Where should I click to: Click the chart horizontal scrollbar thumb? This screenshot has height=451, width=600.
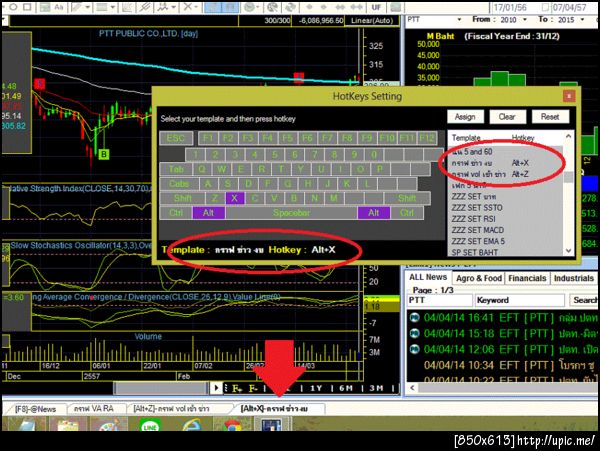161,388
